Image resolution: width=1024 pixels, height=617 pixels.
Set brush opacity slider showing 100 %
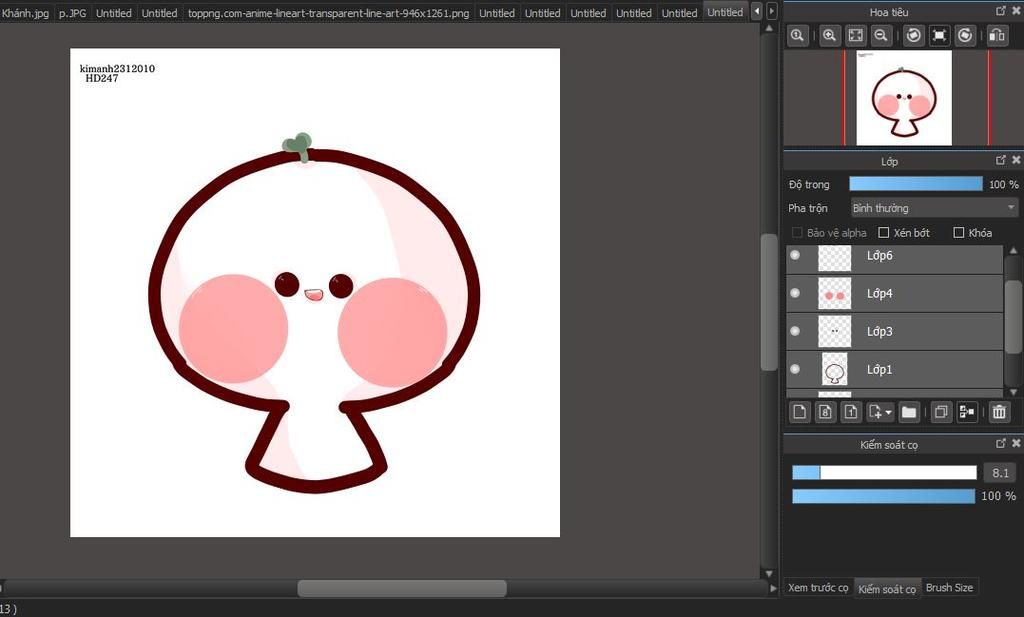pos(884,496)
